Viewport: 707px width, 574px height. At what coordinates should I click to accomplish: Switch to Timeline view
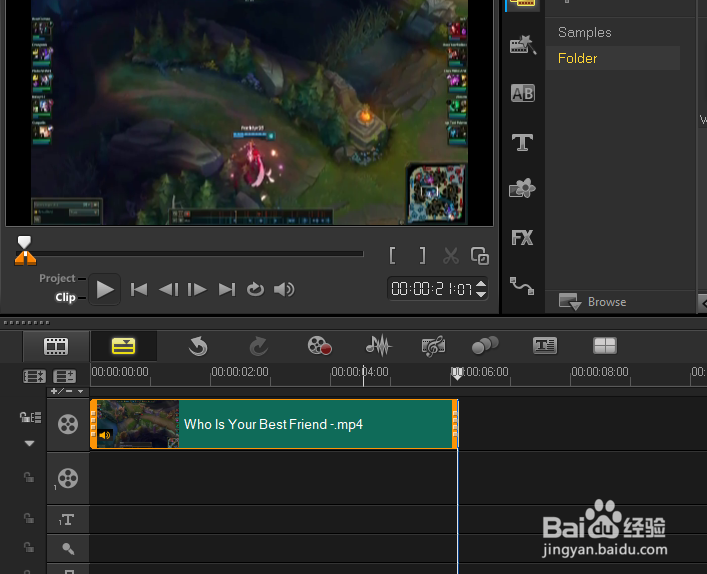pos(124,346)
